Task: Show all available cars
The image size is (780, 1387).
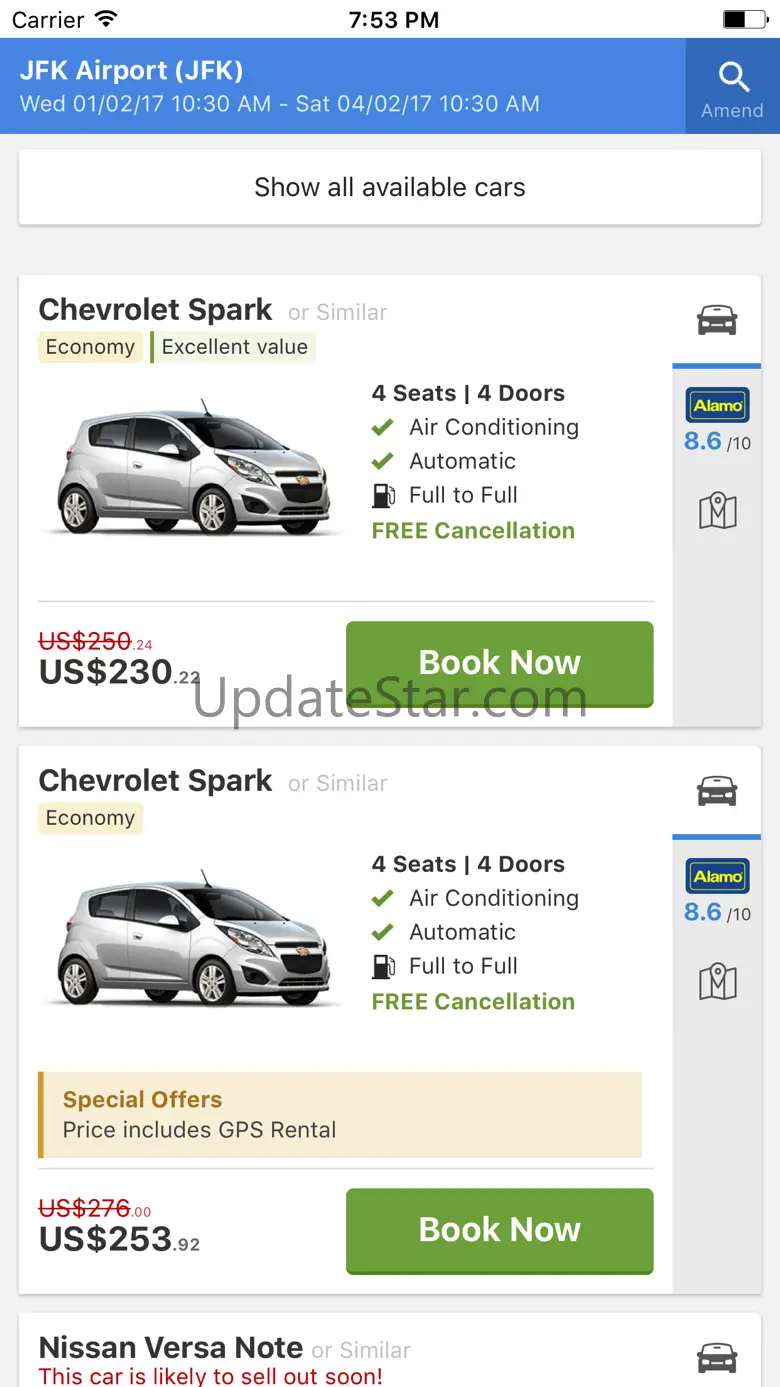Action: [x=390, y=187]
